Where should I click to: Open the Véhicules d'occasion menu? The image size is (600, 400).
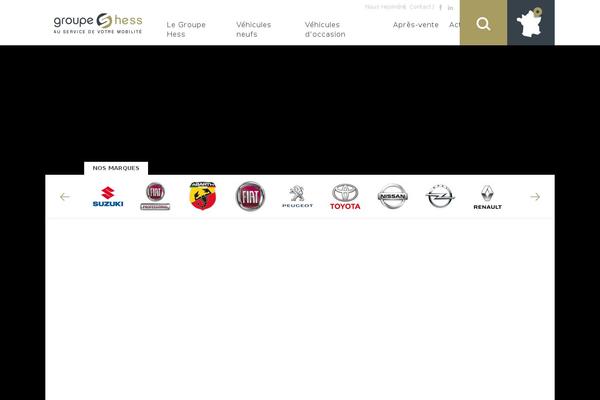(x=325, y=29)
